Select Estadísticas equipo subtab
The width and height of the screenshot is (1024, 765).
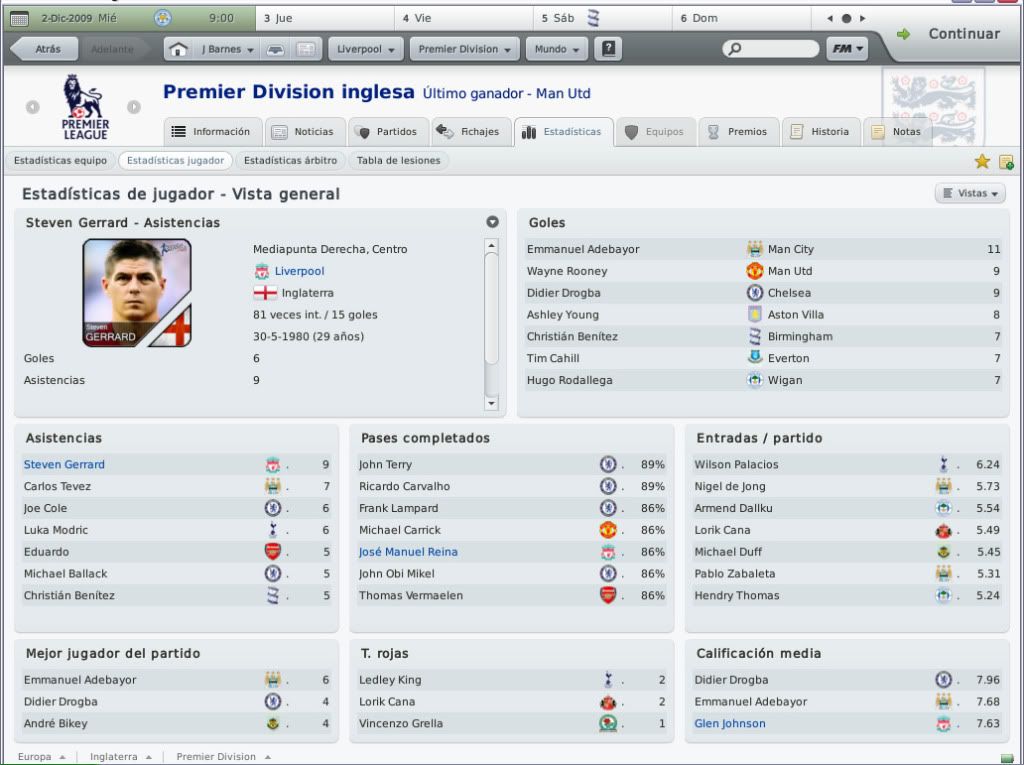60,161
